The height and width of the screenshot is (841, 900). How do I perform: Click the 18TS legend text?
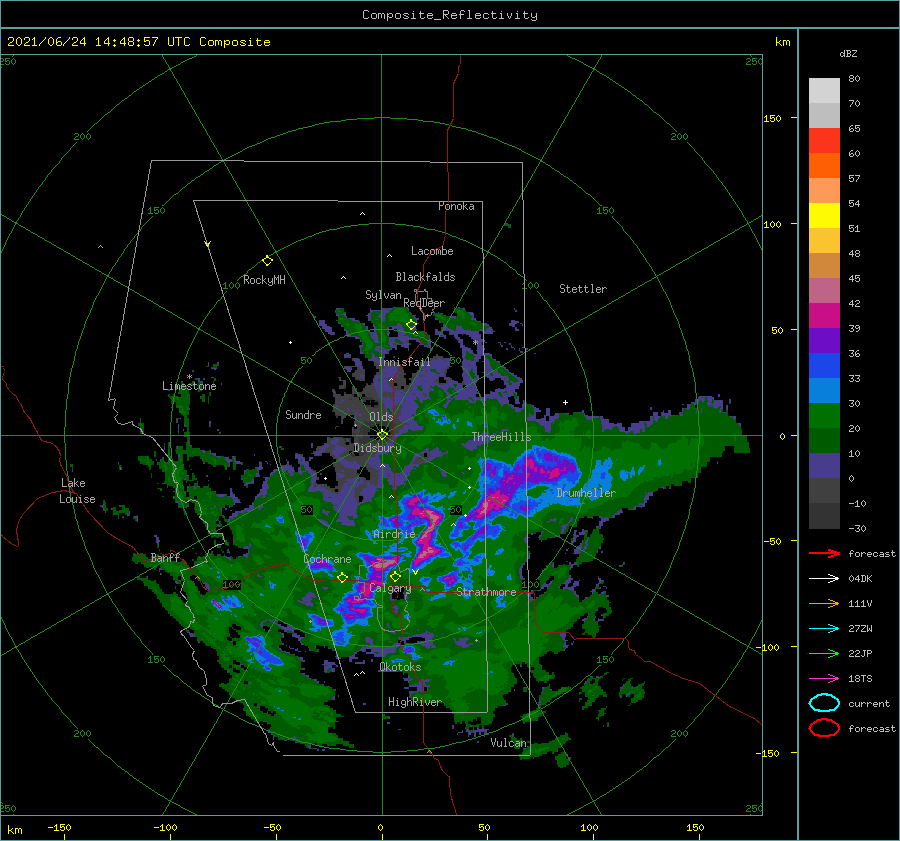point(860,679)
